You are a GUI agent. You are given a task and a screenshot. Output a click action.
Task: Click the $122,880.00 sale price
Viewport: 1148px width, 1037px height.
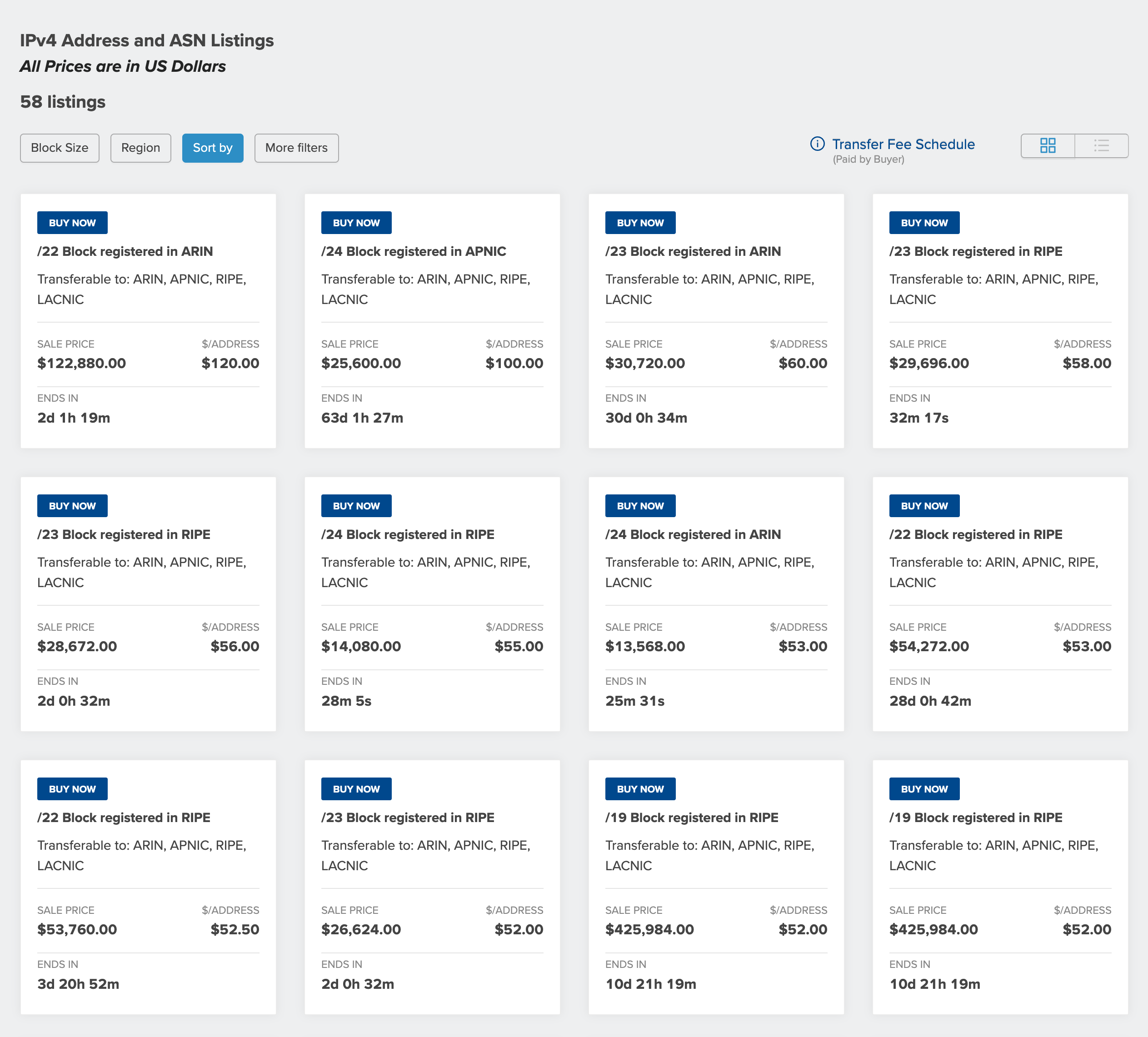click(x=81, y=364)
